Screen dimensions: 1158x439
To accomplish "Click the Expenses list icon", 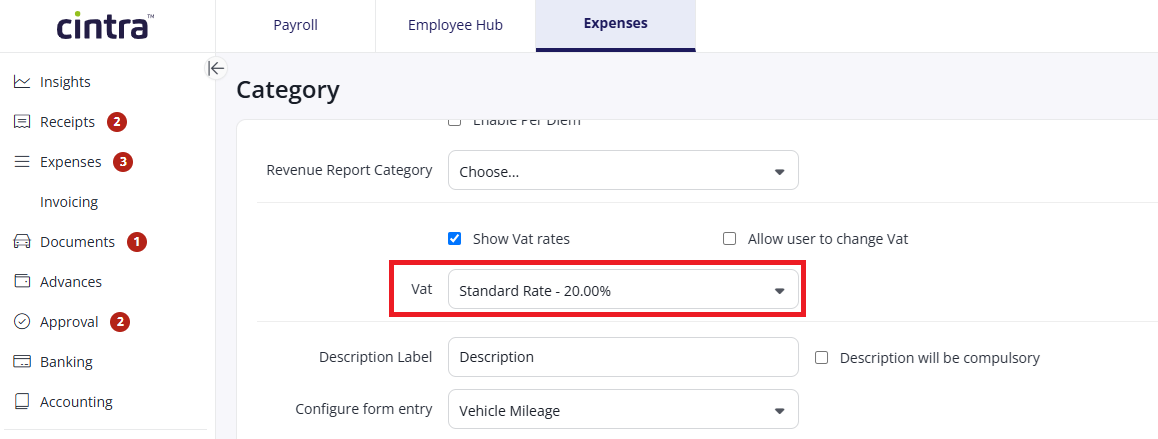I will [x=21, y=162].
